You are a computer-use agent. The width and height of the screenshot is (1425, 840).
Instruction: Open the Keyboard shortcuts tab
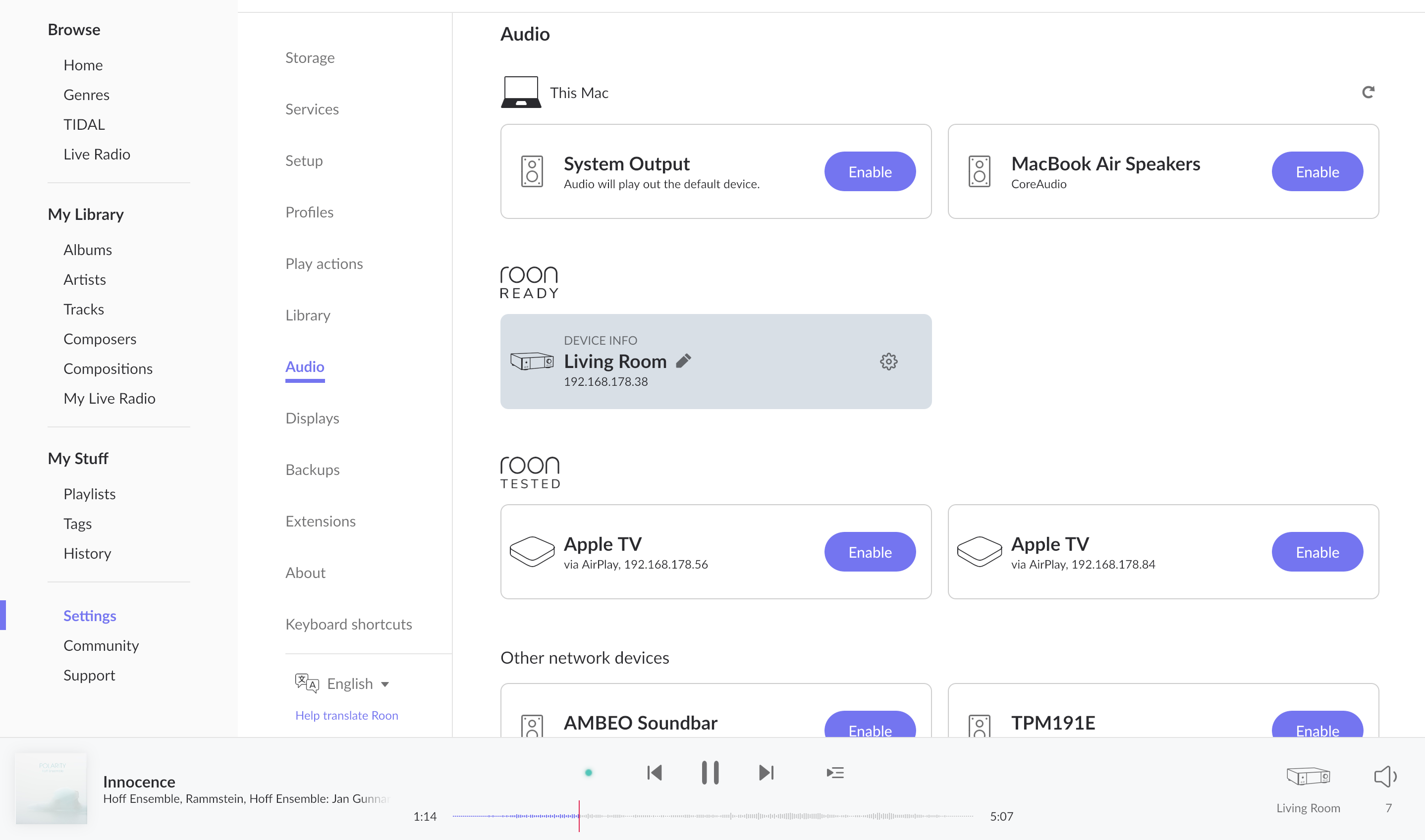coord(349,625)
